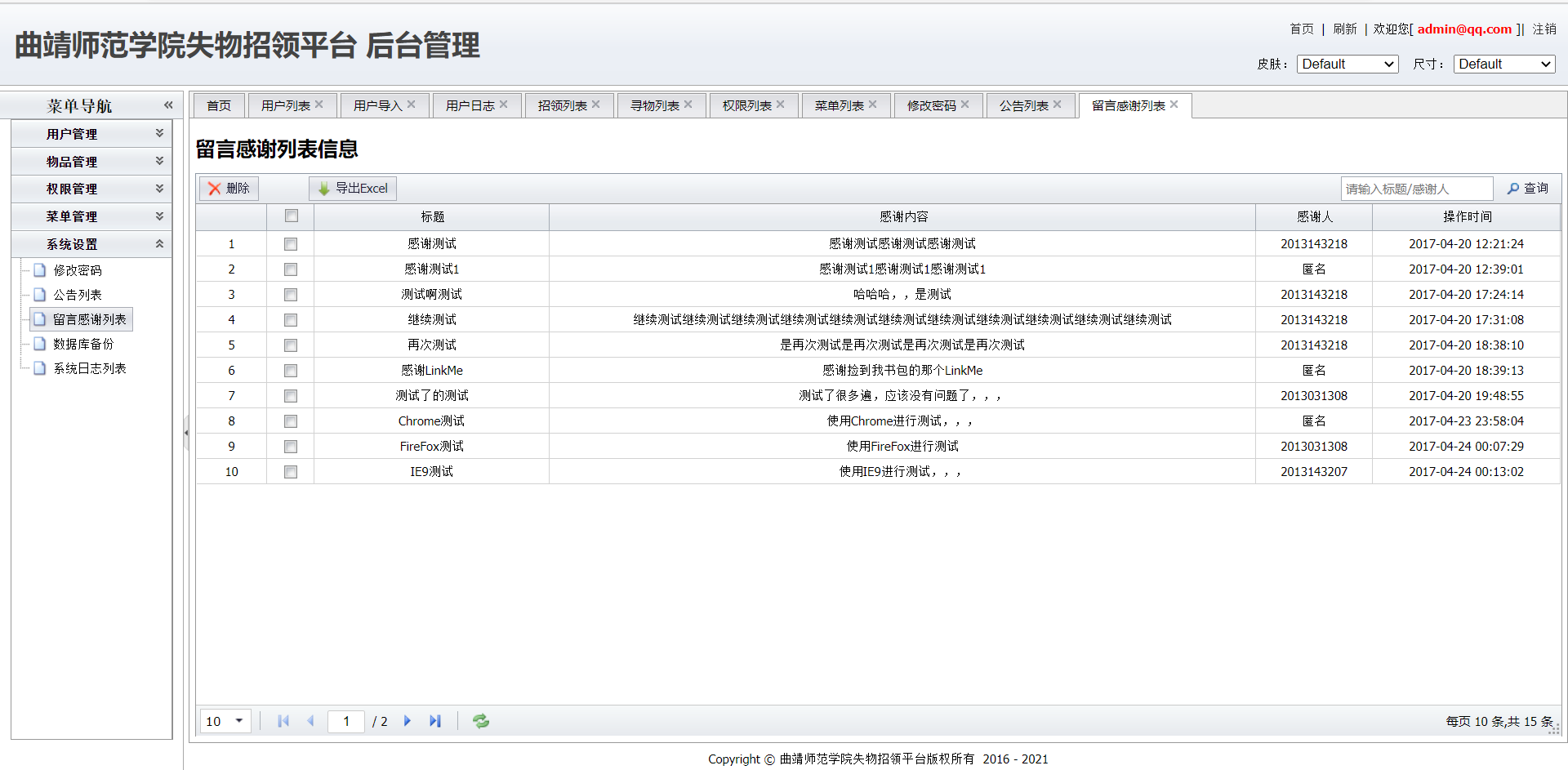Viewport: 1568px width, 770px height.
Task: Collapse the 菜单导航 sidebar with double-arrow icon
Action: point(168,105)
